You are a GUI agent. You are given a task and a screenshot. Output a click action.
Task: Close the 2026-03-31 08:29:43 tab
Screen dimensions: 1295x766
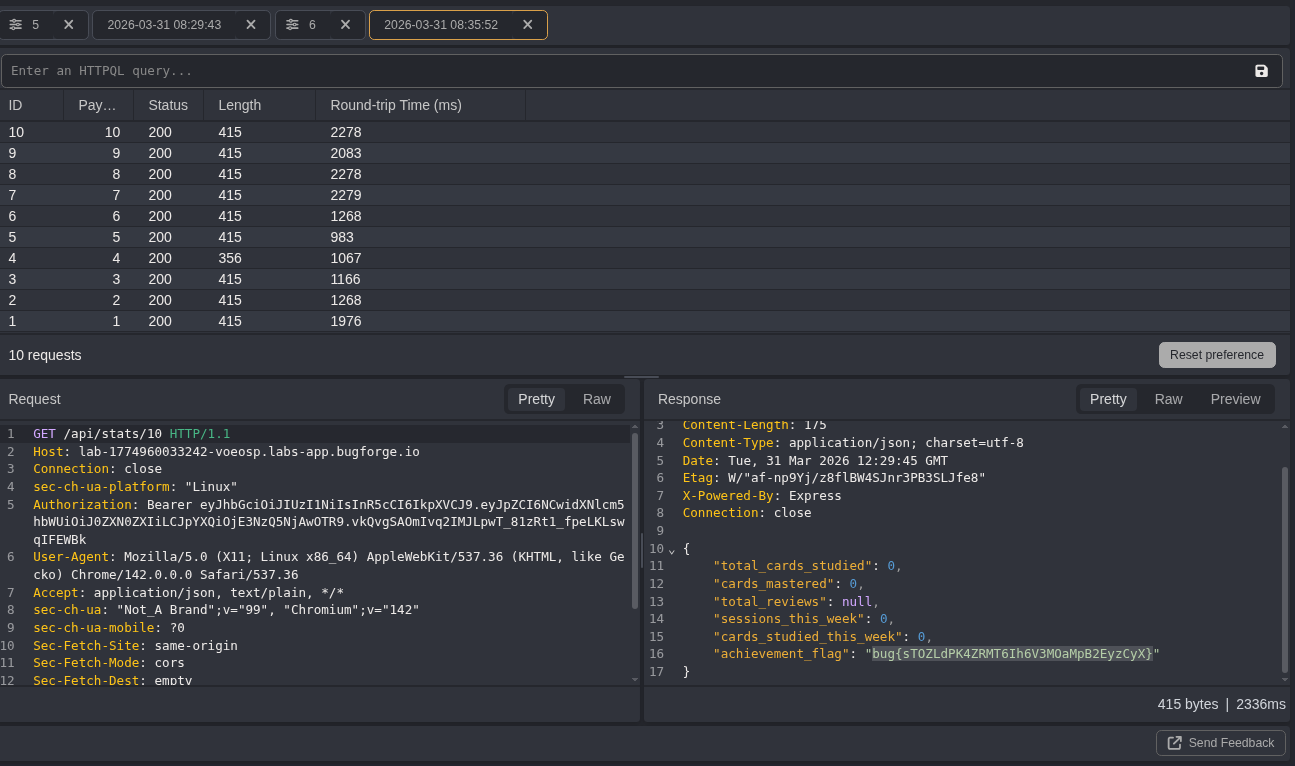point(251,24)
